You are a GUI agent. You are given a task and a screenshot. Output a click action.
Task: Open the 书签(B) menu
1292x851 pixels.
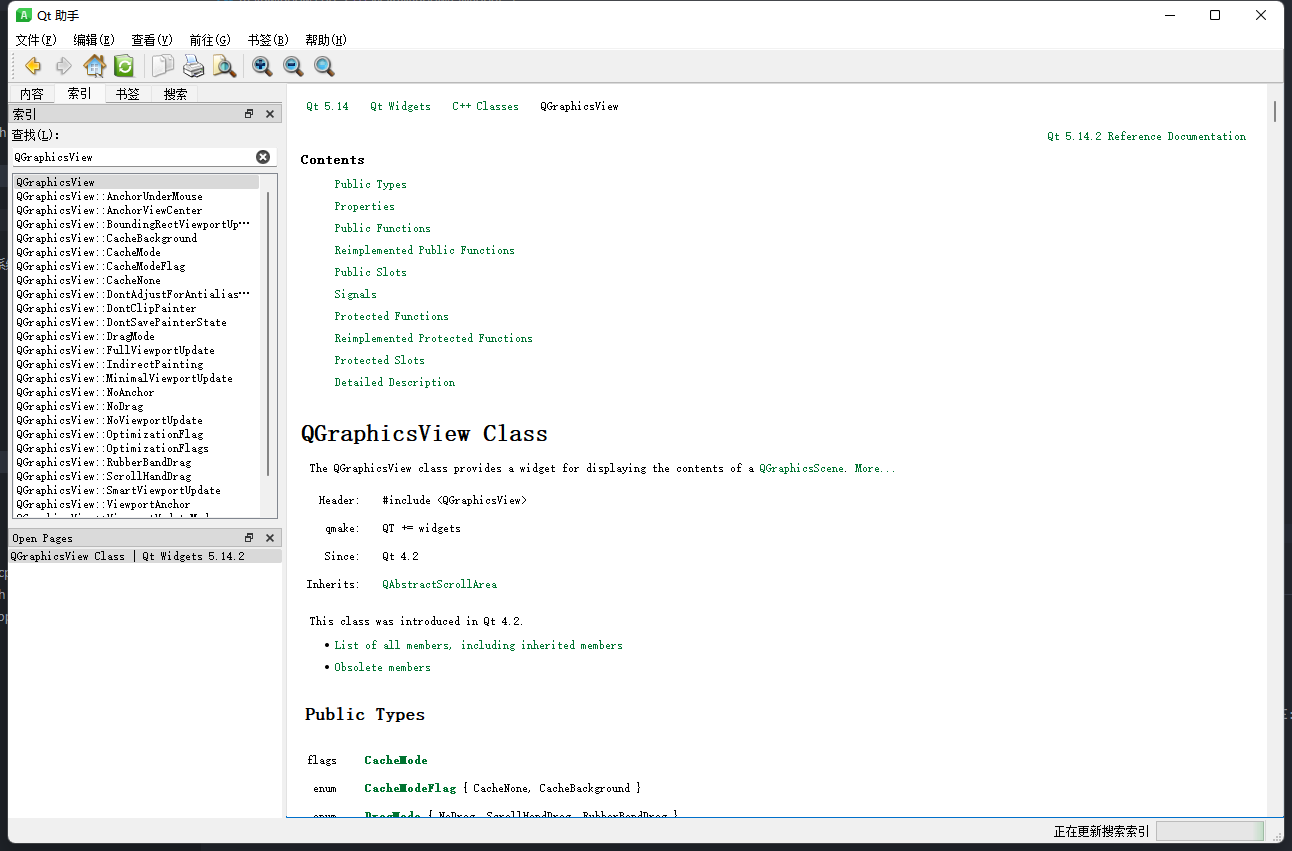[268, 40]
